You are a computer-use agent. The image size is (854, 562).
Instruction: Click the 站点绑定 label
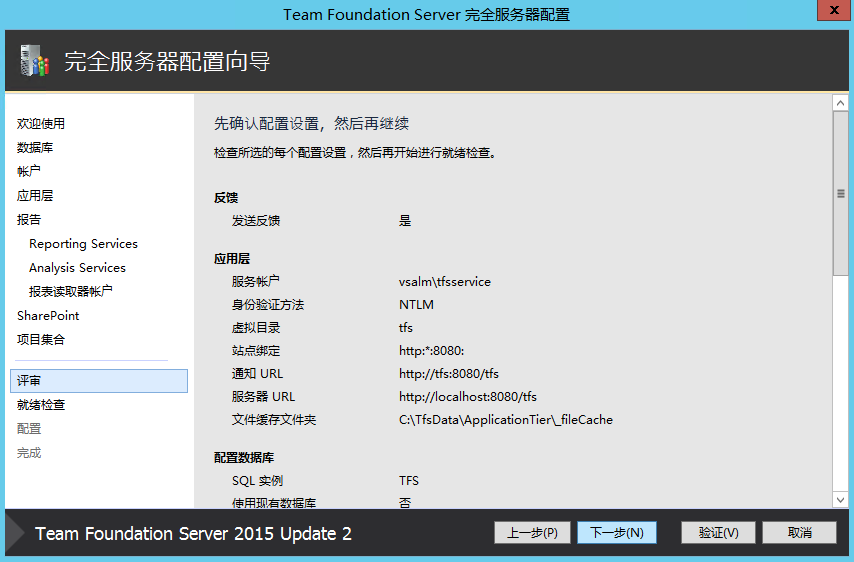(255, 350)
